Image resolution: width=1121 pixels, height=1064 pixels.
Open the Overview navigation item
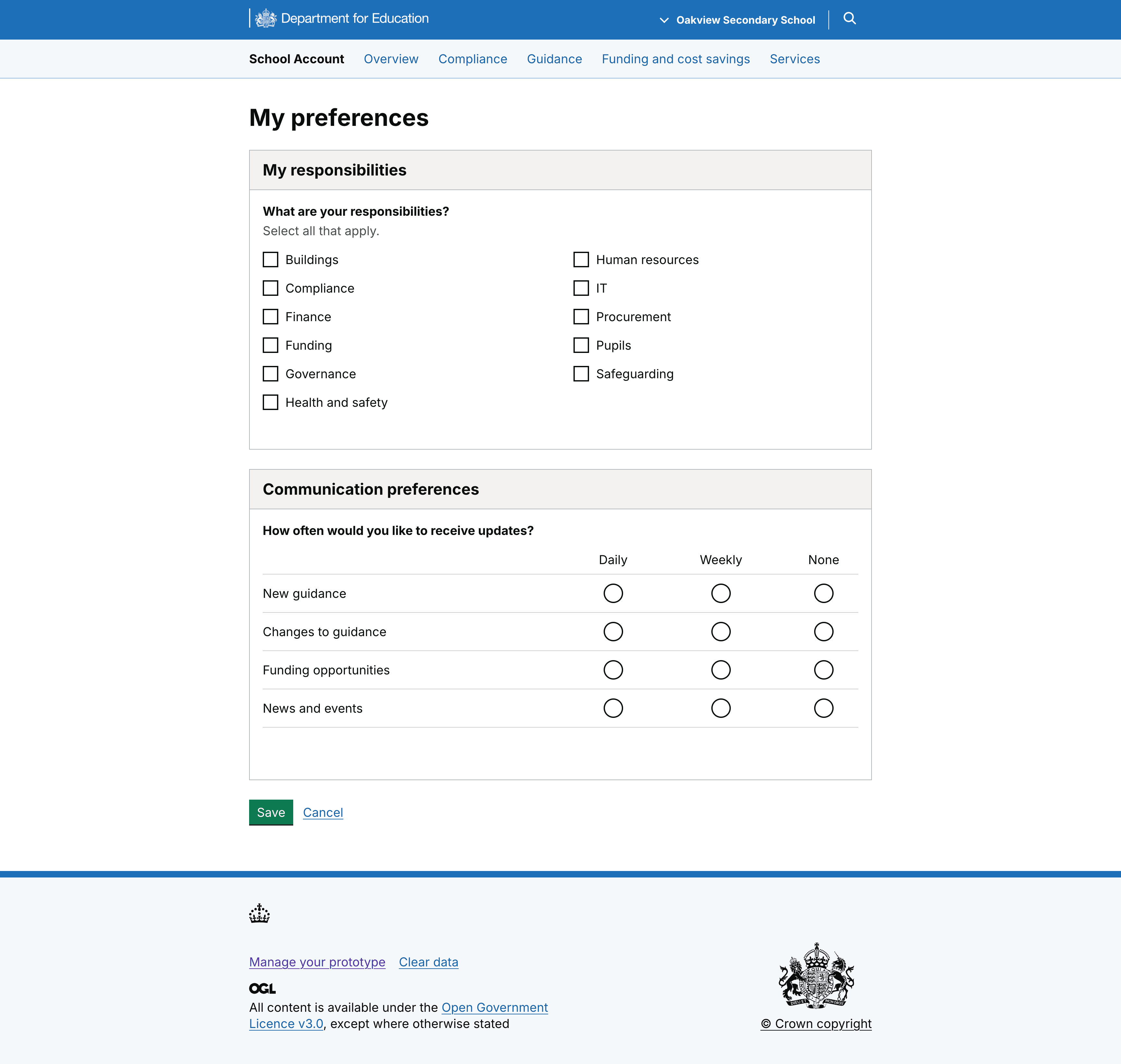click(x=391, y=59)
